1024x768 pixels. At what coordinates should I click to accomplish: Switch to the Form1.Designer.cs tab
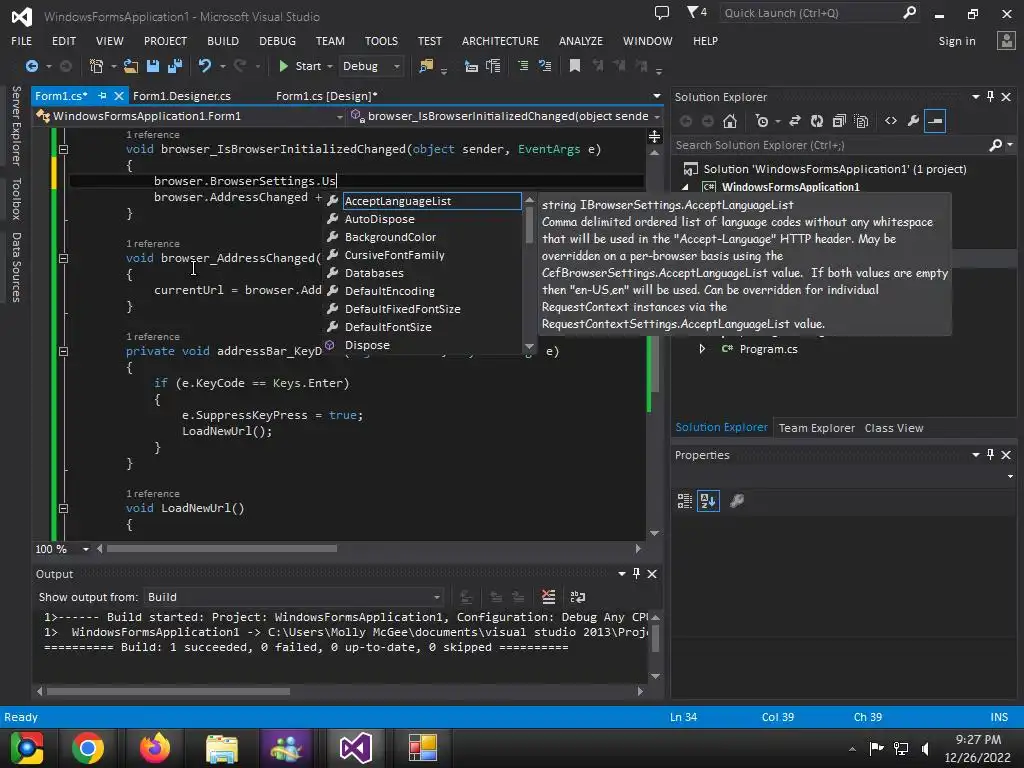182,96
